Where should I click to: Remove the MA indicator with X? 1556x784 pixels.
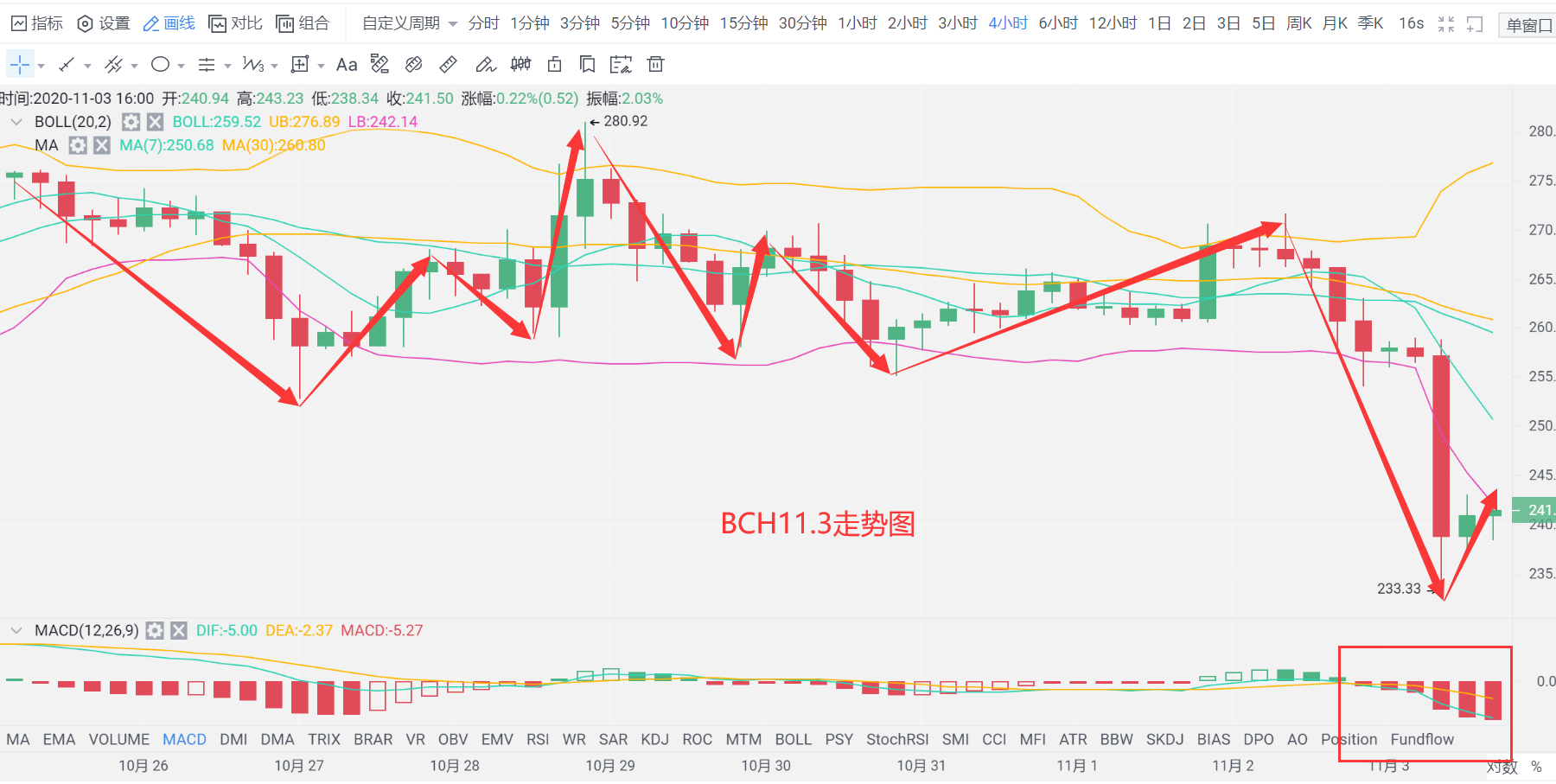point(102,145)
